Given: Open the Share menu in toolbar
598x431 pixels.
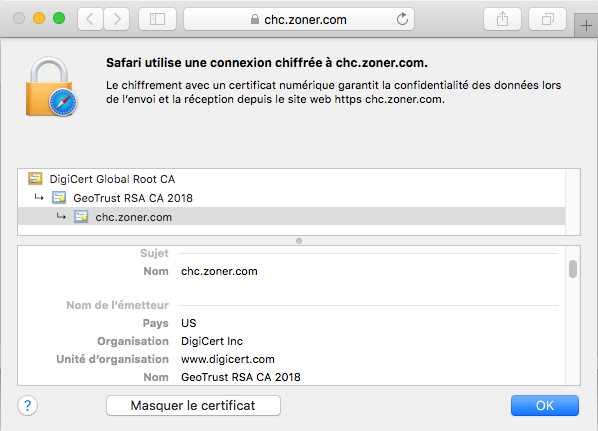Looking at the screenshot, I should 502,19.
